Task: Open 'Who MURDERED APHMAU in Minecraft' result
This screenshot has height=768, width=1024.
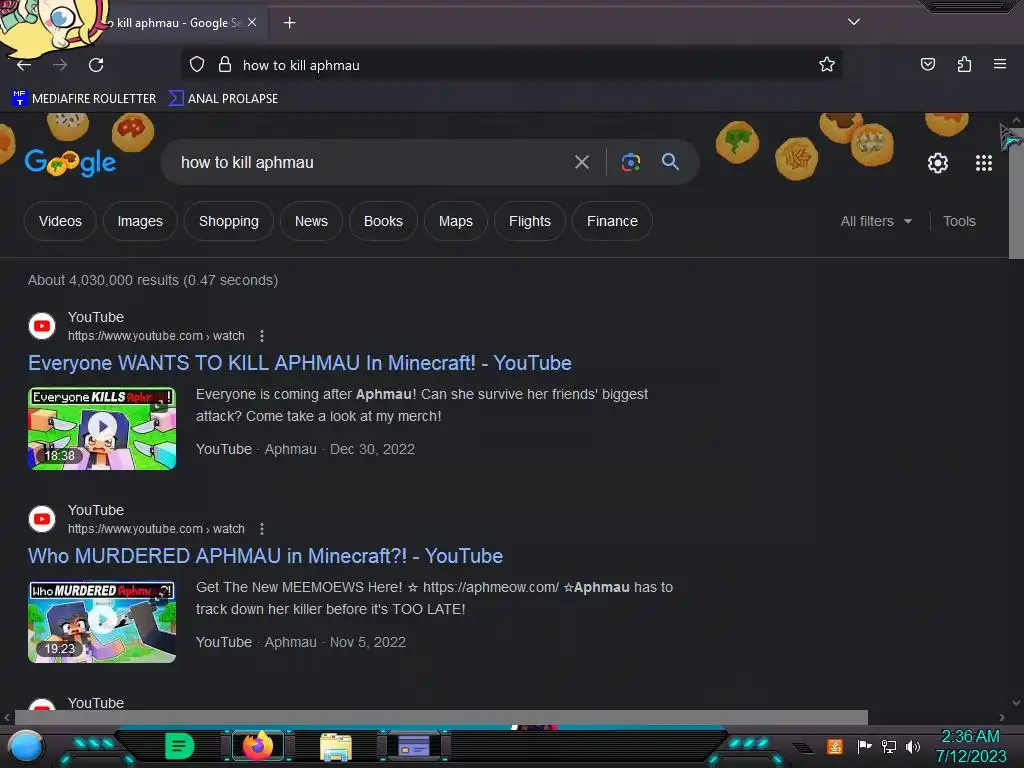Action: [x=265, y=556]
